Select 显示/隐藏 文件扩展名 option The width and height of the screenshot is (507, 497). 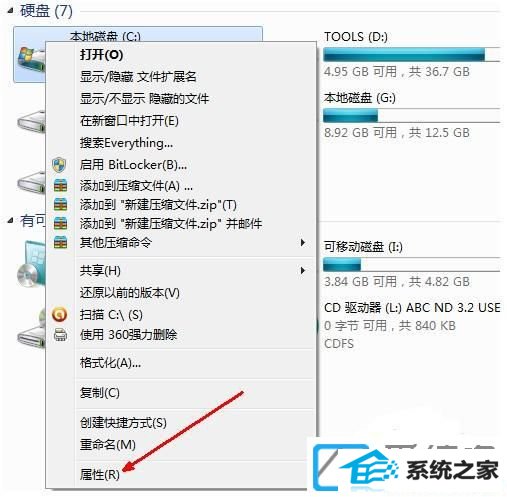pos(138,77)
